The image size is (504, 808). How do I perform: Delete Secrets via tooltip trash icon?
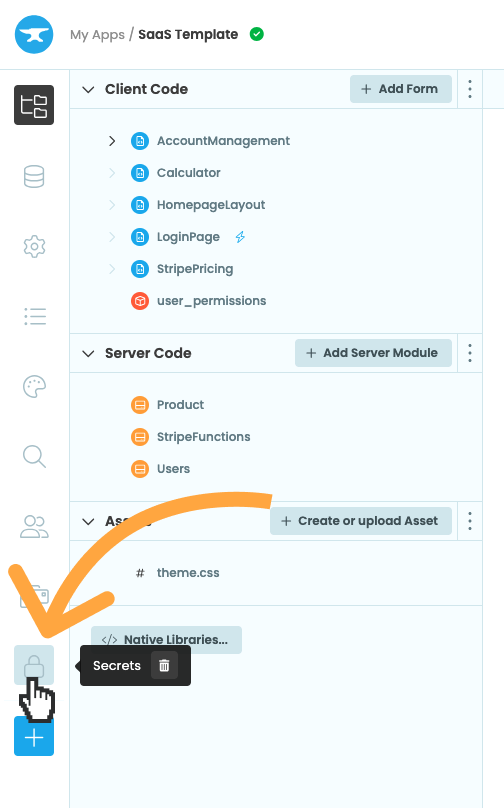coord(164,665)
